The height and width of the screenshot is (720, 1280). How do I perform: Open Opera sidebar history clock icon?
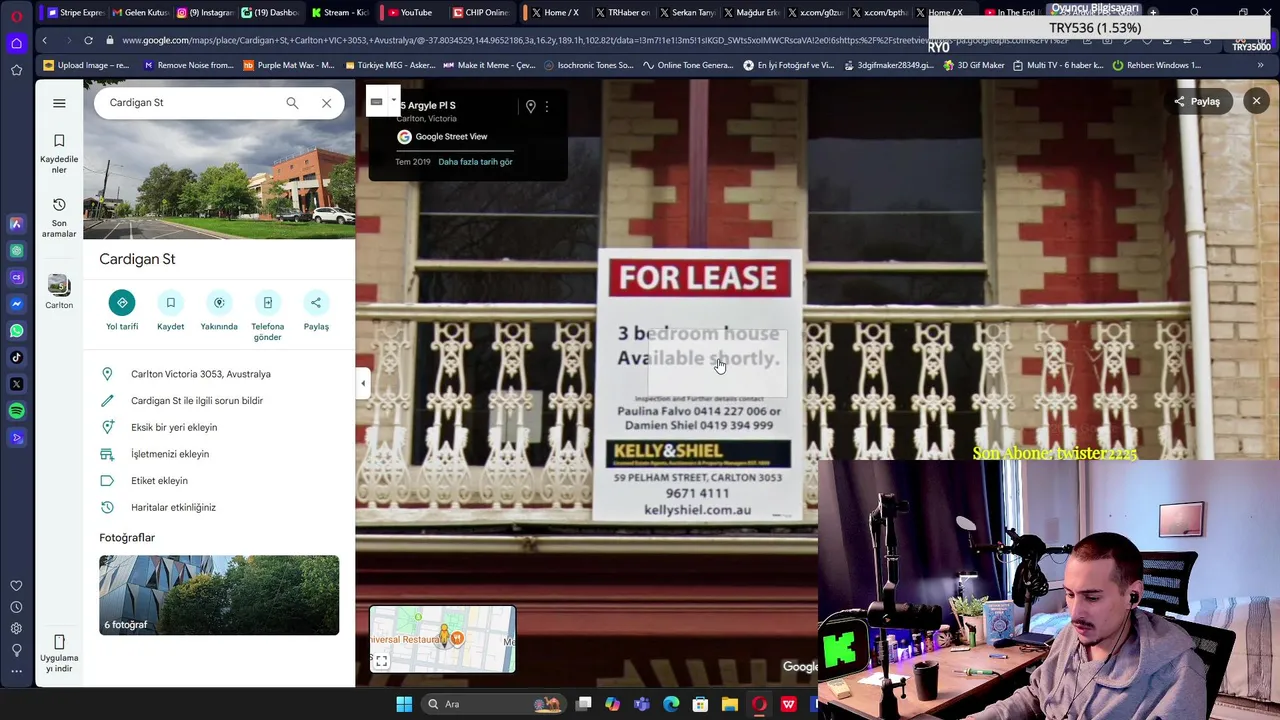coord(17,607)
